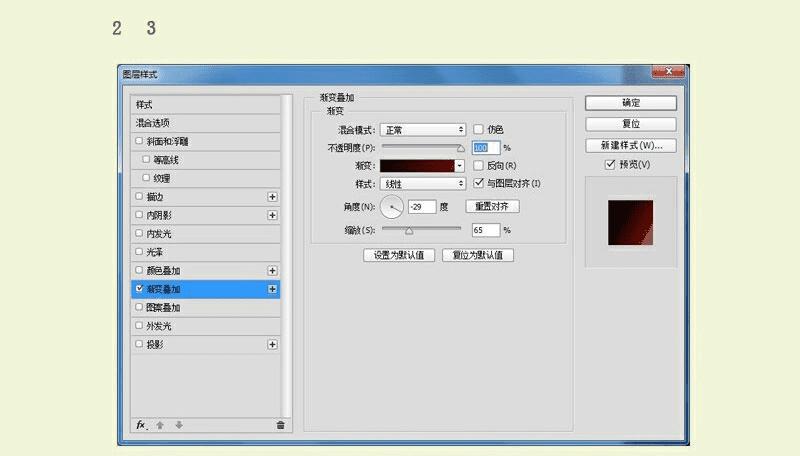Toggle the 预览(V) preview checkbox
This screenshot has width=800, height=456.
(x=610, y=164)
